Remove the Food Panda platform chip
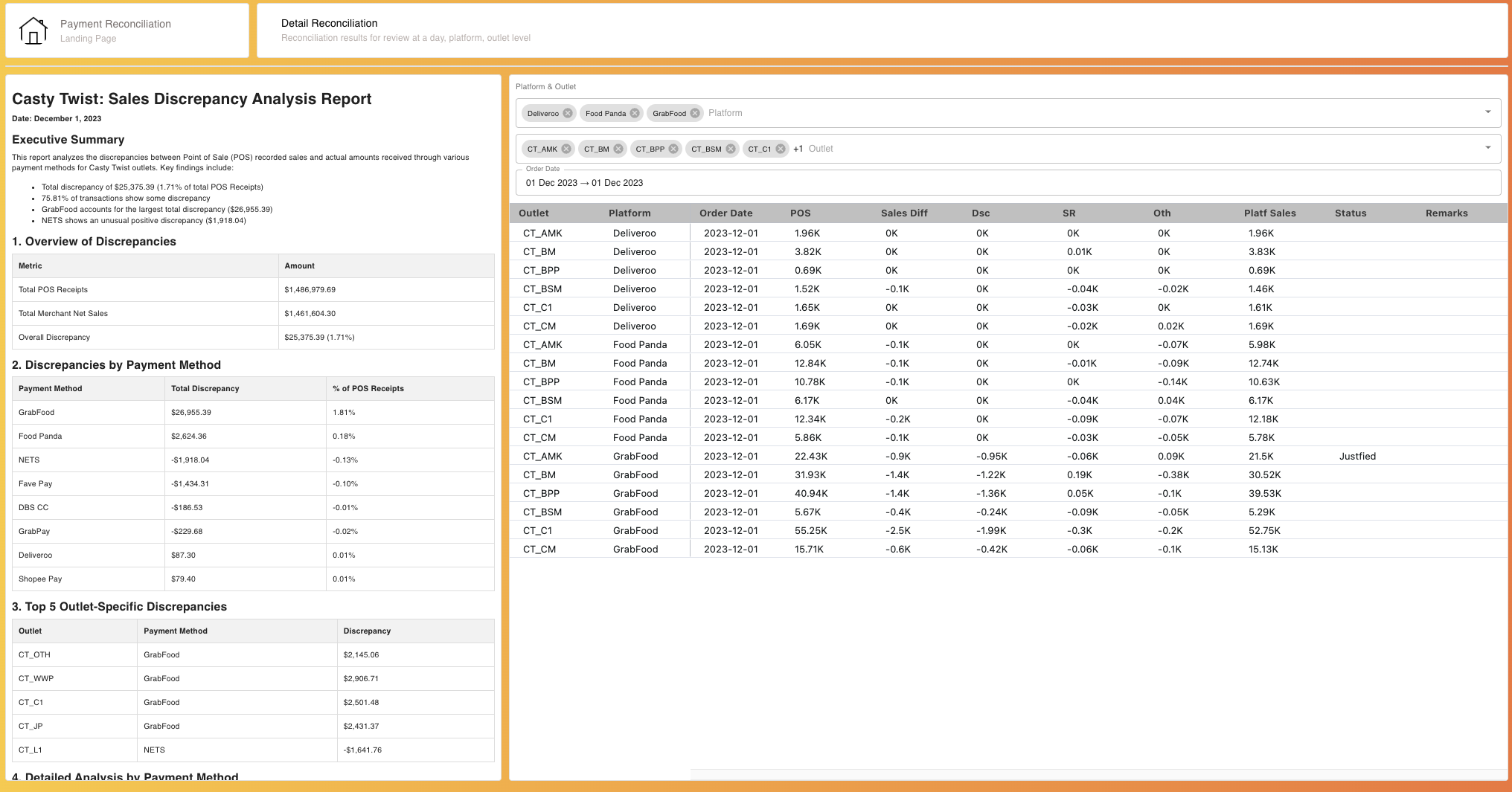 pyautogui.click(x=635, y=113)
